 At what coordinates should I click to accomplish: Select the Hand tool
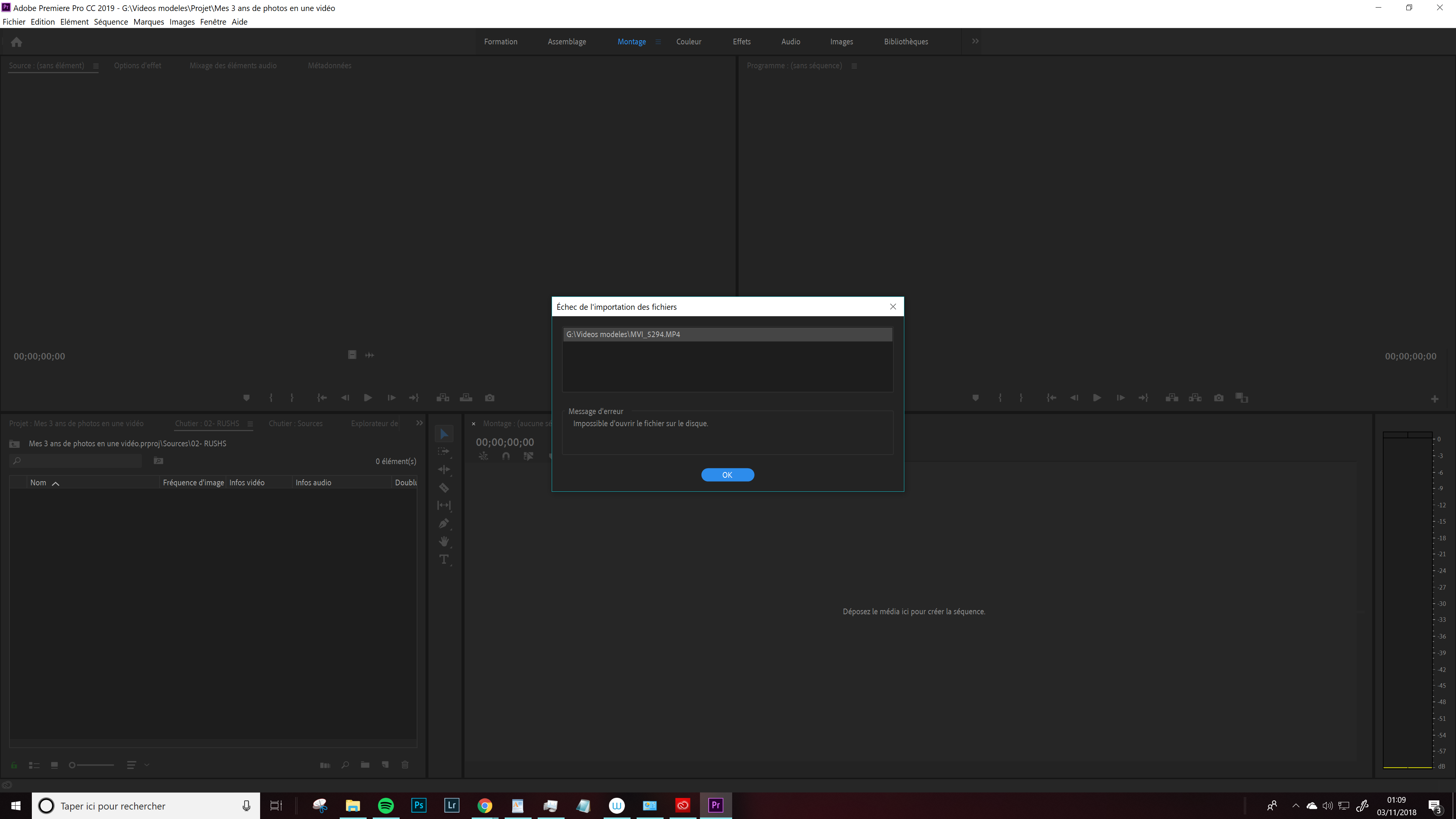tap(444, 541)
